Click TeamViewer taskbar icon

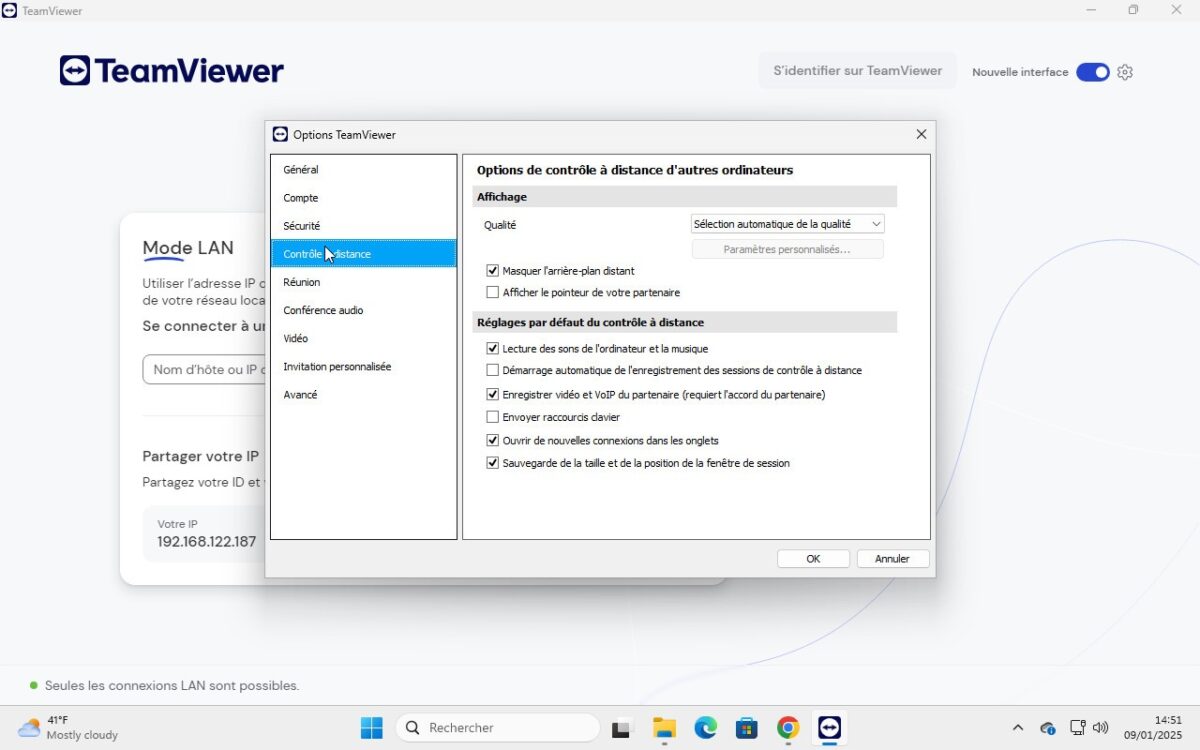tap(829, 728)
